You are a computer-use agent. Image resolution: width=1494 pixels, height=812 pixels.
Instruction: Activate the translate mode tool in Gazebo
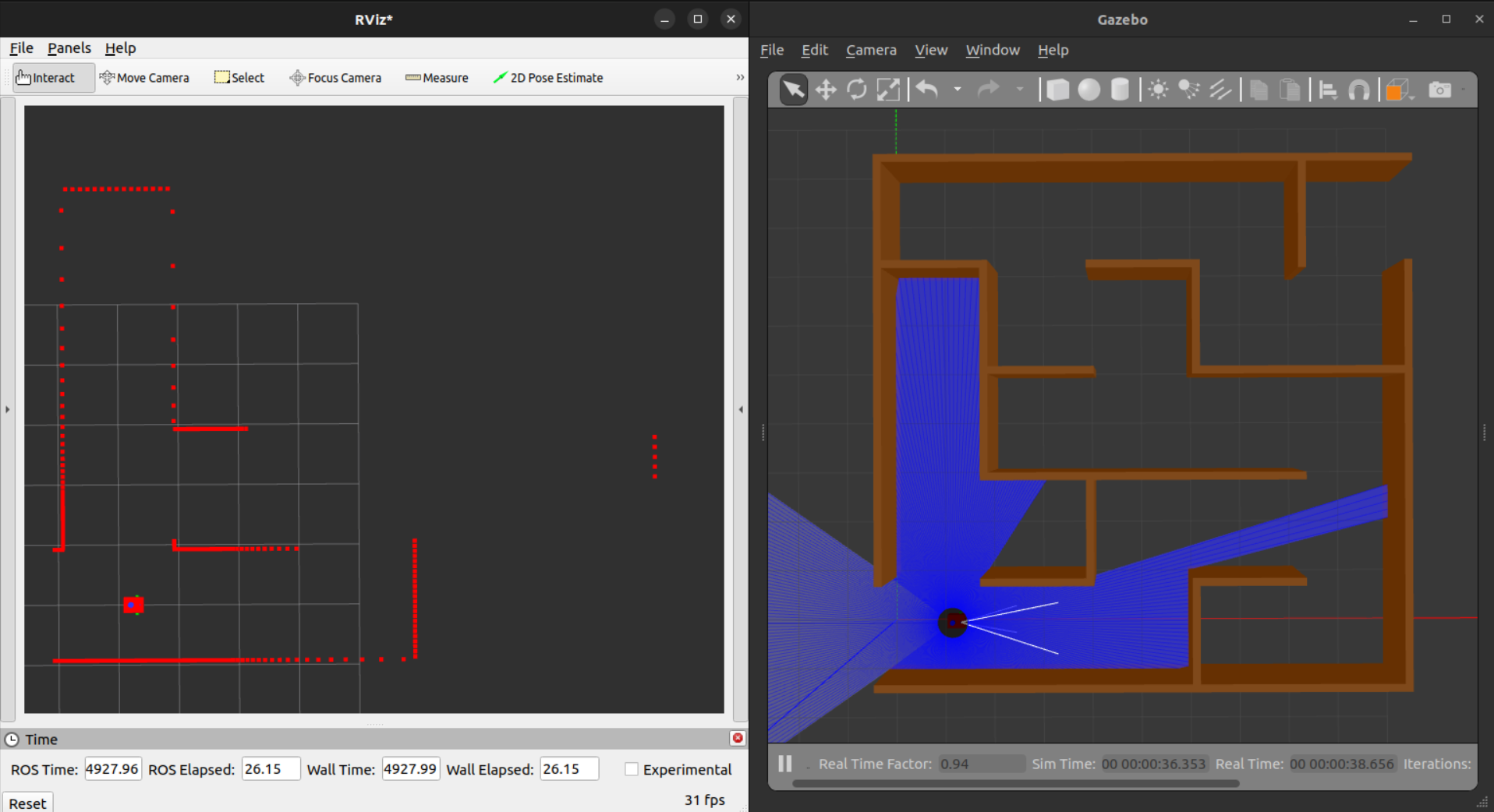tap(826, 90)
